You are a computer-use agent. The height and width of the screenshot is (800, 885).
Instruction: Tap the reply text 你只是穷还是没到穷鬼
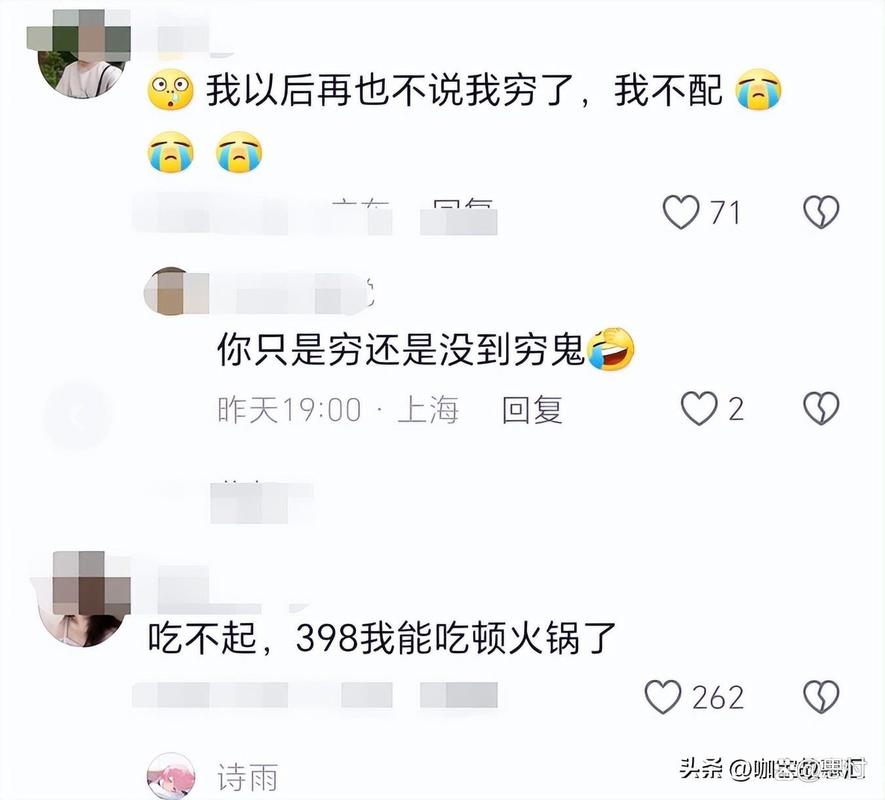click(x=401, y=350)
